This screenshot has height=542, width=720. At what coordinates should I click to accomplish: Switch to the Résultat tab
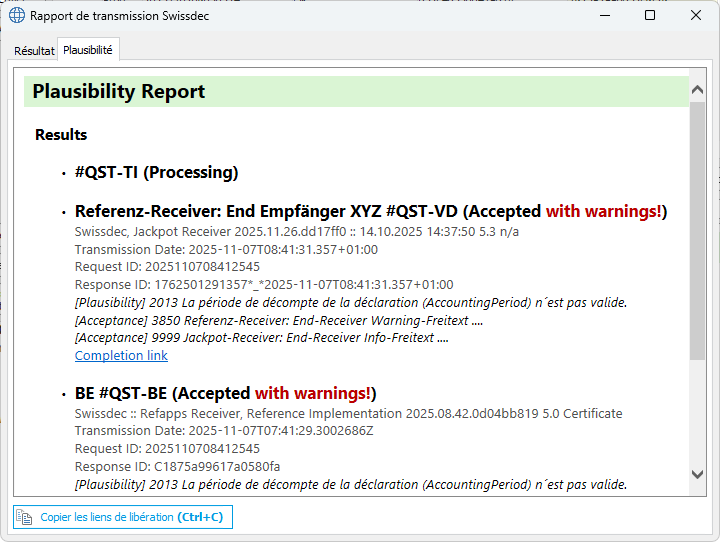tap(34, 50)
